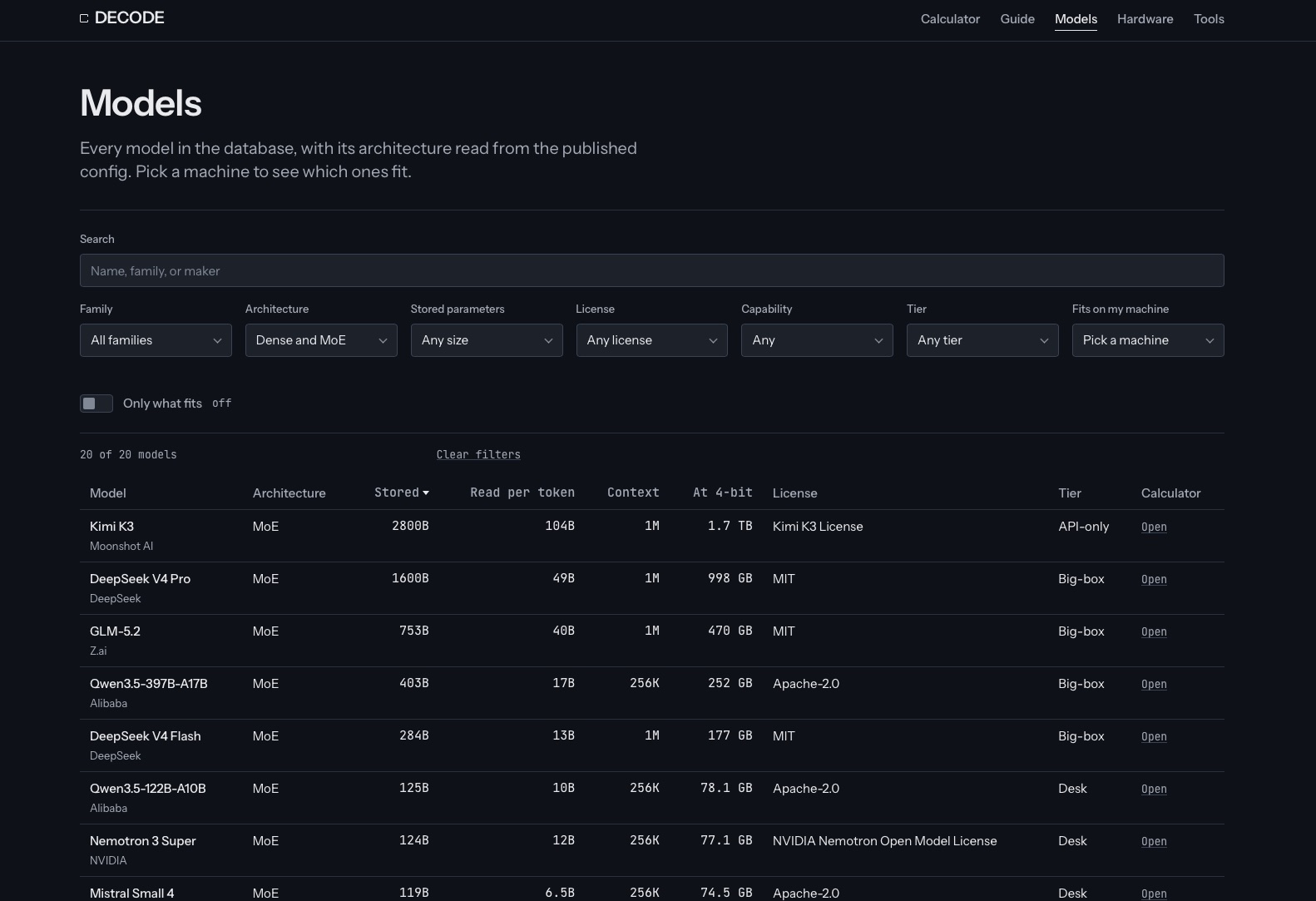The image size is (1316, 901).
Task: Open the Pick a machine dropdown
Action: tap(1148, 340)
